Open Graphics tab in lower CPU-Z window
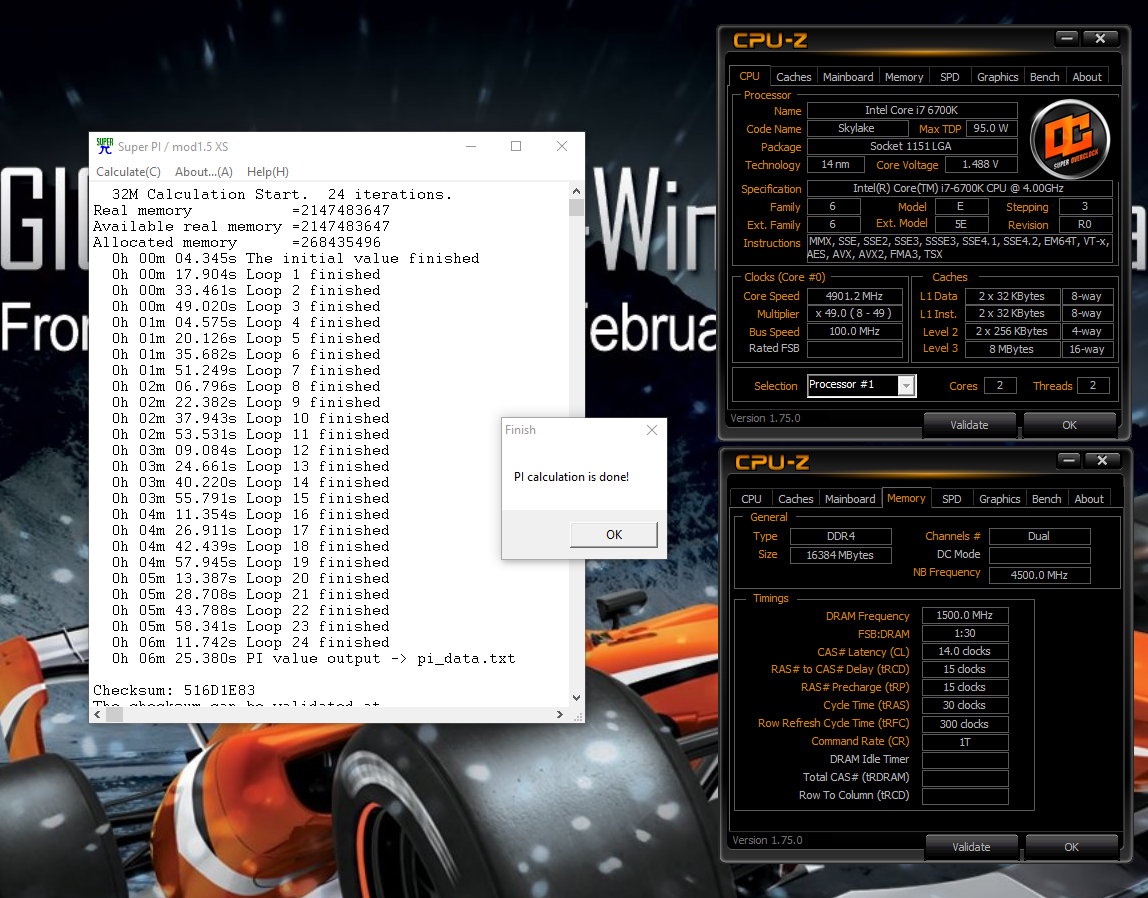This screenshot has width=1148, height=898. 999,498
